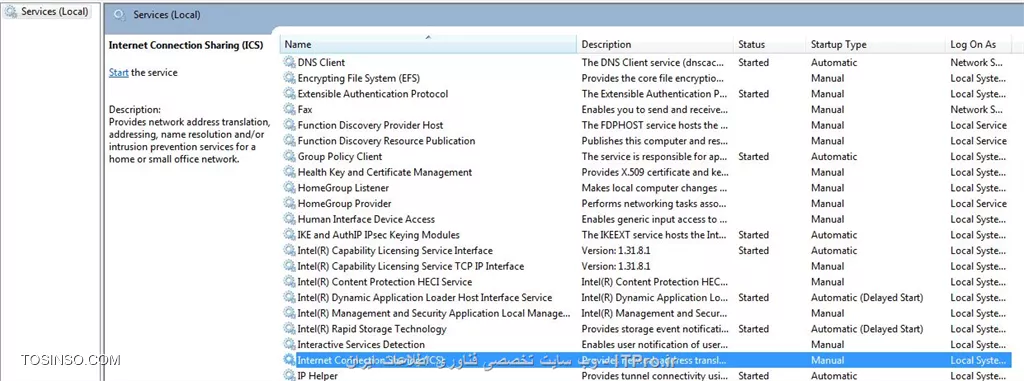Click the IKE and AuthIP IPsec icon
Viewport: 1024px width, 381px height.
[289, 235]
